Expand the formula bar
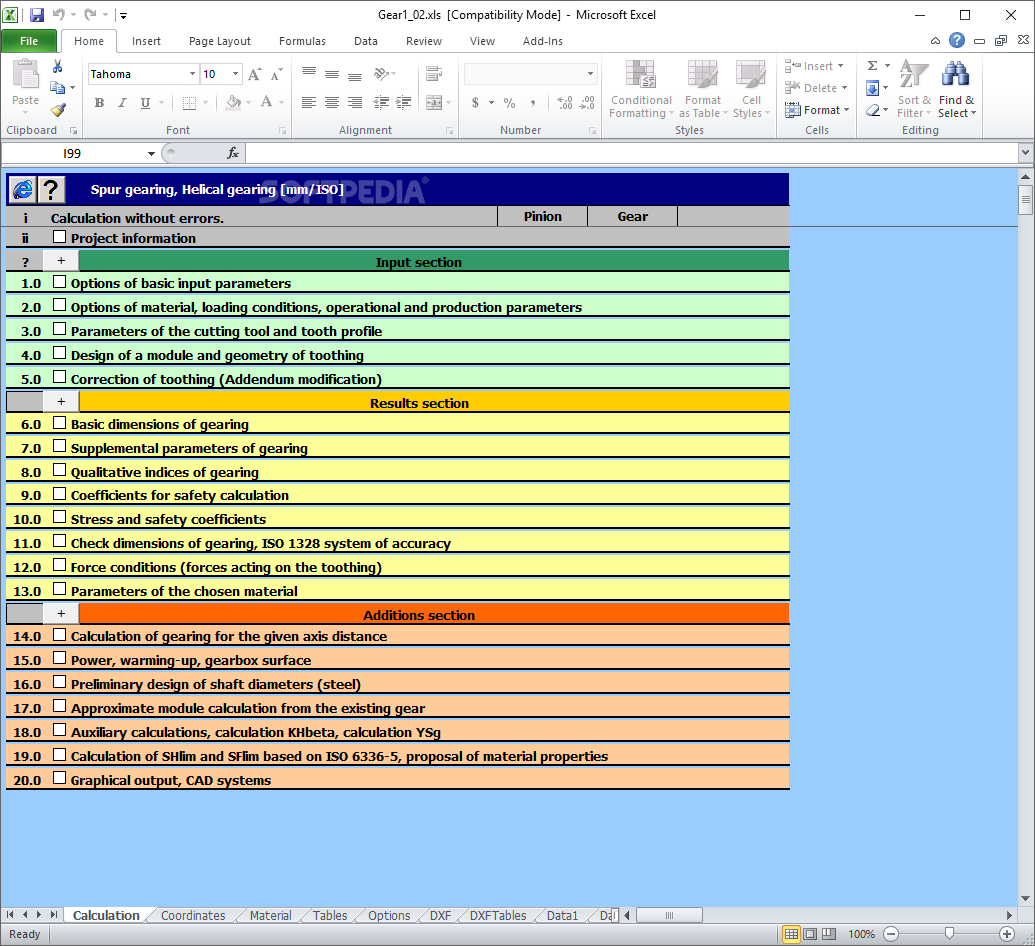Image resolution: width=1035 pixels, height=946 pixels. click(1025, 152)
